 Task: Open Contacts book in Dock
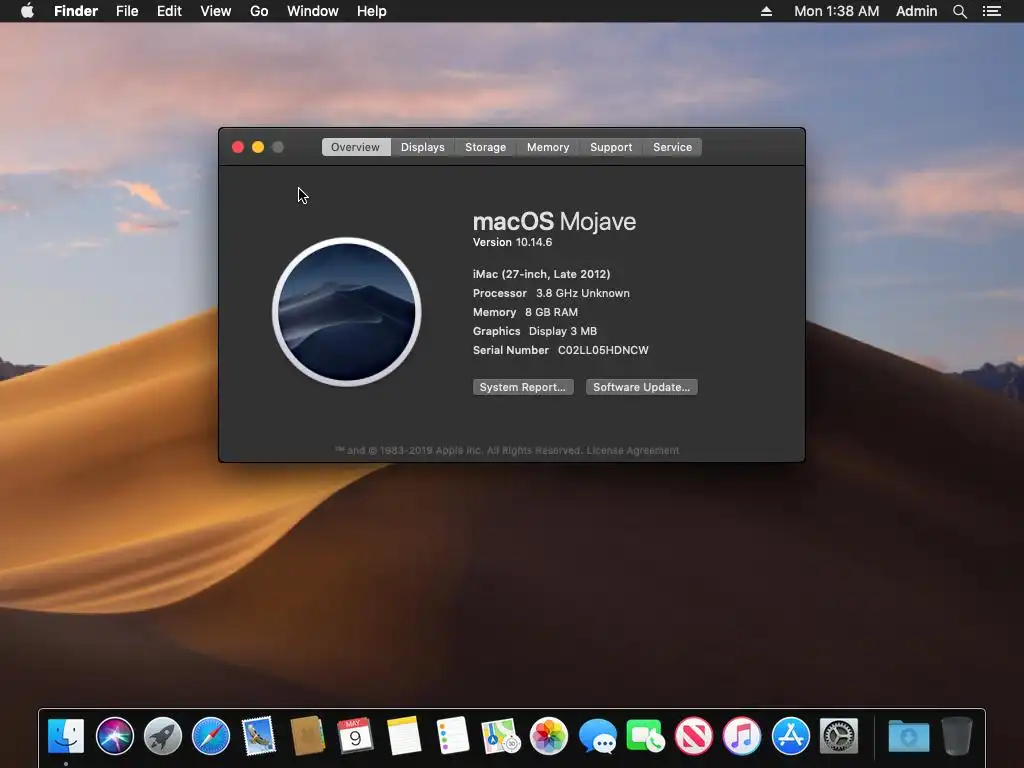click(x=308, y=736)
